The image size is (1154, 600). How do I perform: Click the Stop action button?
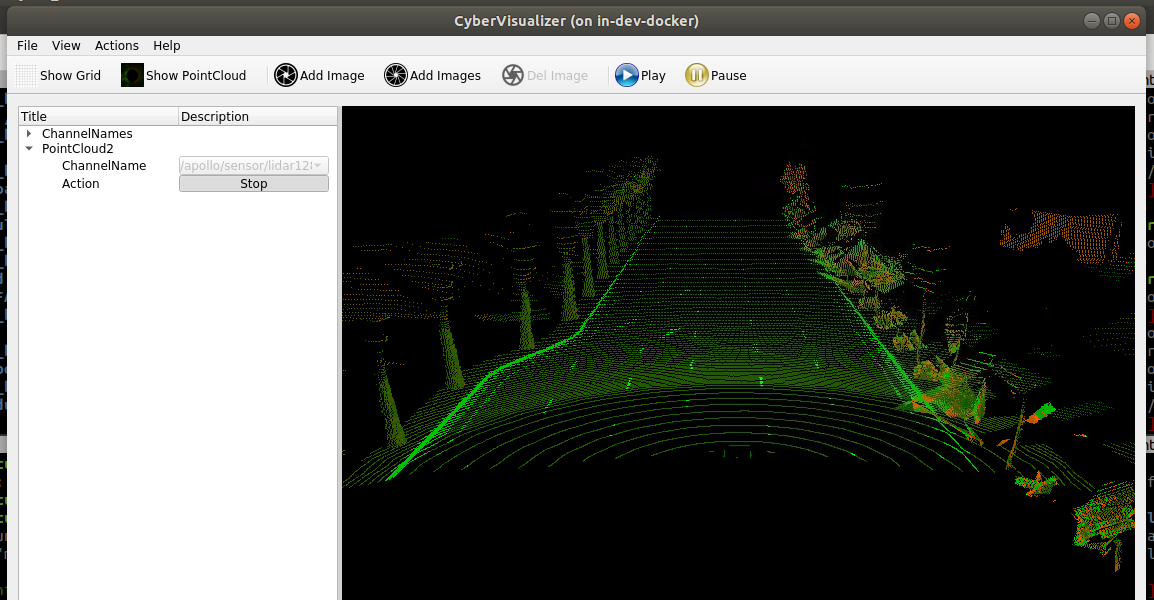coord(254,184)
